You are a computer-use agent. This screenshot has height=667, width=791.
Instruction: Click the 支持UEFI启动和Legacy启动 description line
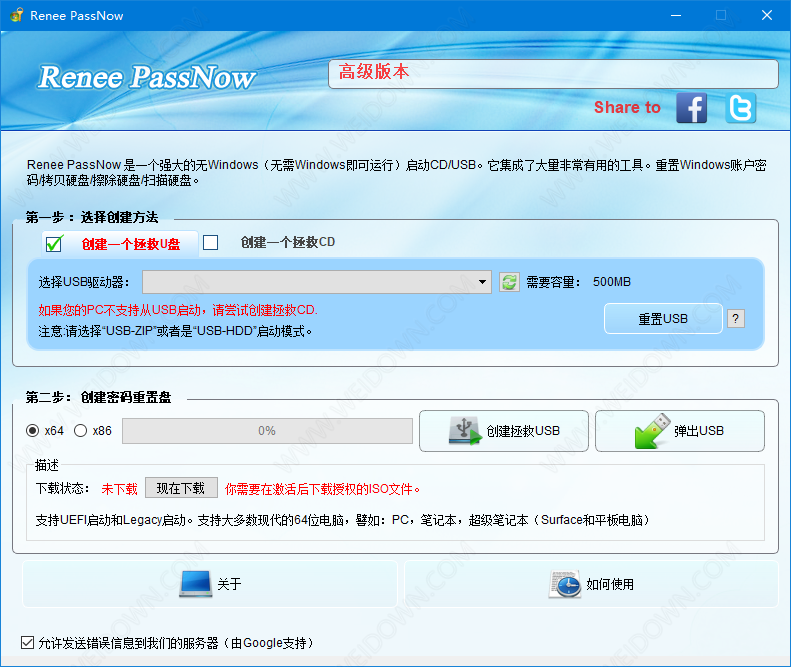click(343, 520)
